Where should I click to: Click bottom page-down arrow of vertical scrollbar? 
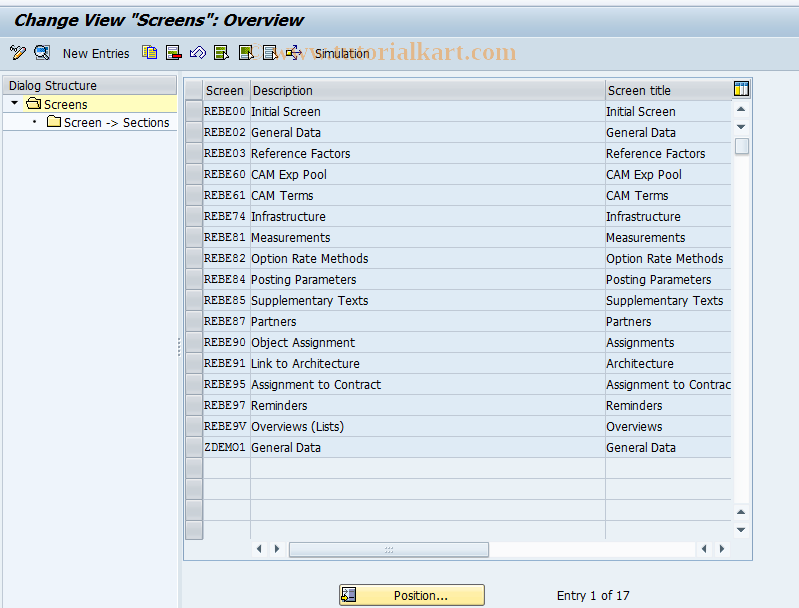pos(741,530)
